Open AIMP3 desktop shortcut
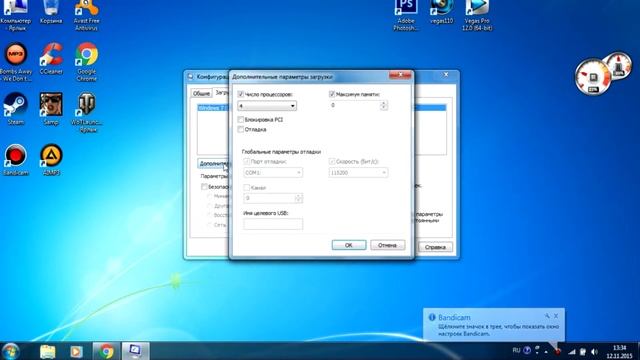This screenshot has width=640, height=360. pyautogui.click(x=51, y=160)
